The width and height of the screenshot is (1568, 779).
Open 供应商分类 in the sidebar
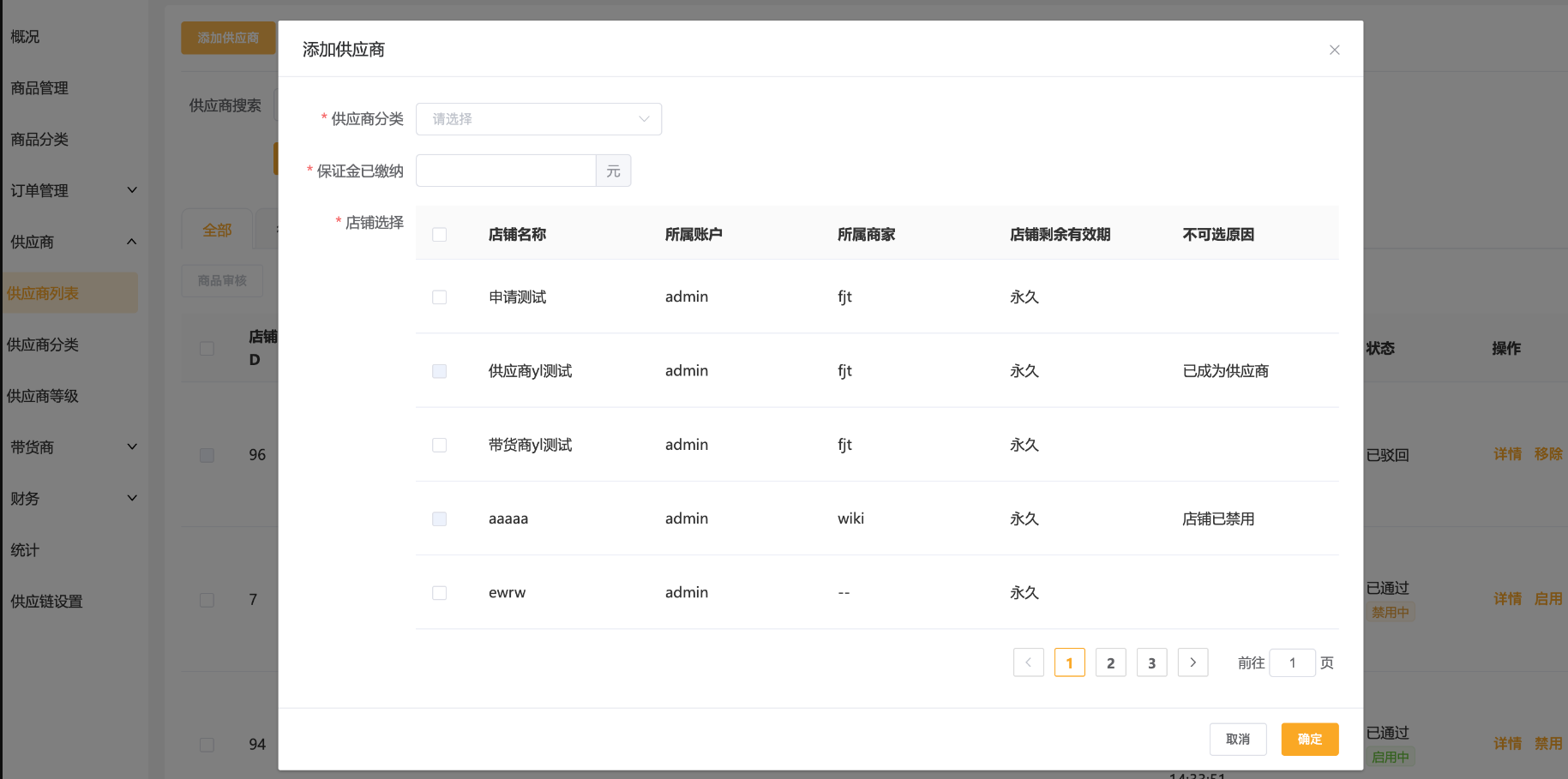tap(43, 345)
